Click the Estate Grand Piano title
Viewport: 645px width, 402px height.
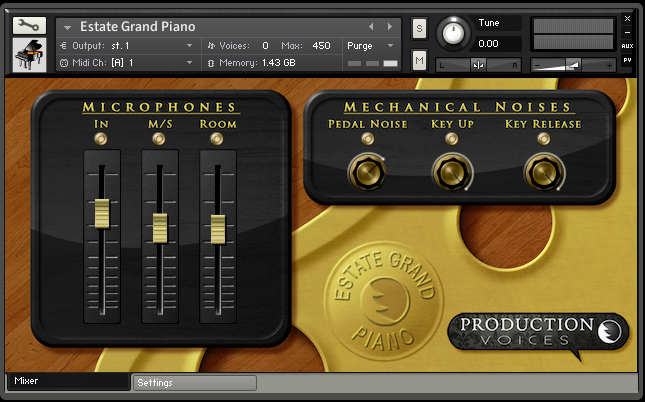(138, 27)
